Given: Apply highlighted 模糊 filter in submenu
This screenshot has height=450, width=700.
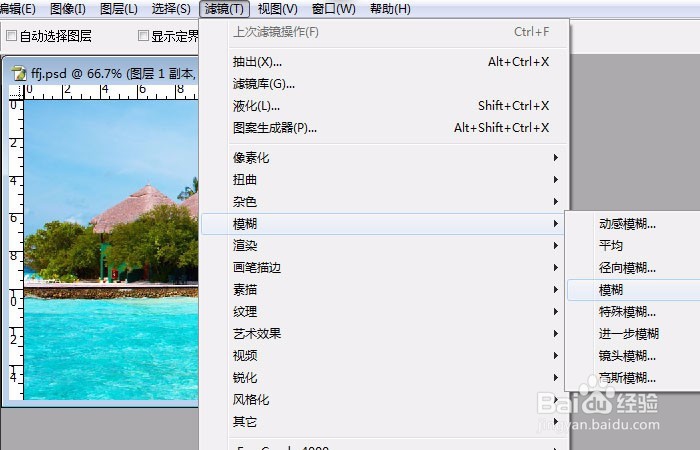Looking at the screenshot, I should tap(633, 290).
